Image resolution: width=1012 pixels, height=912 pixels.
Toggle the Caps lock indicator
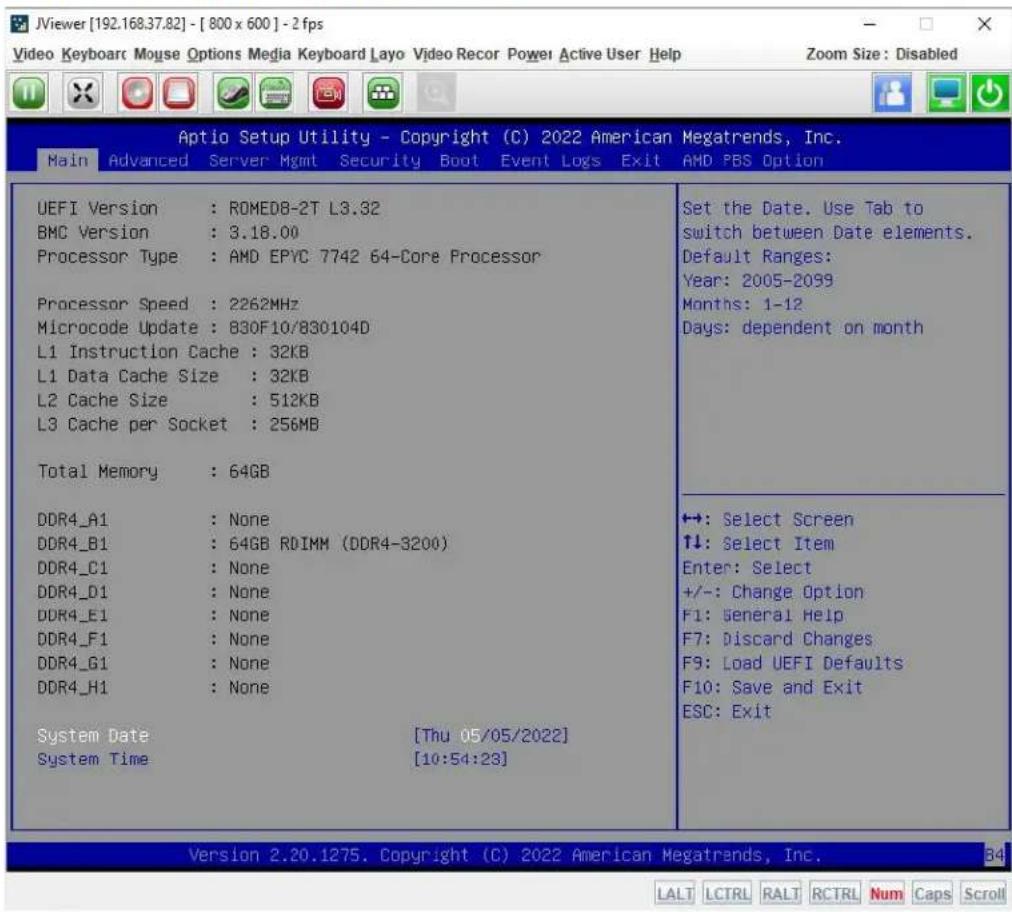932,894
